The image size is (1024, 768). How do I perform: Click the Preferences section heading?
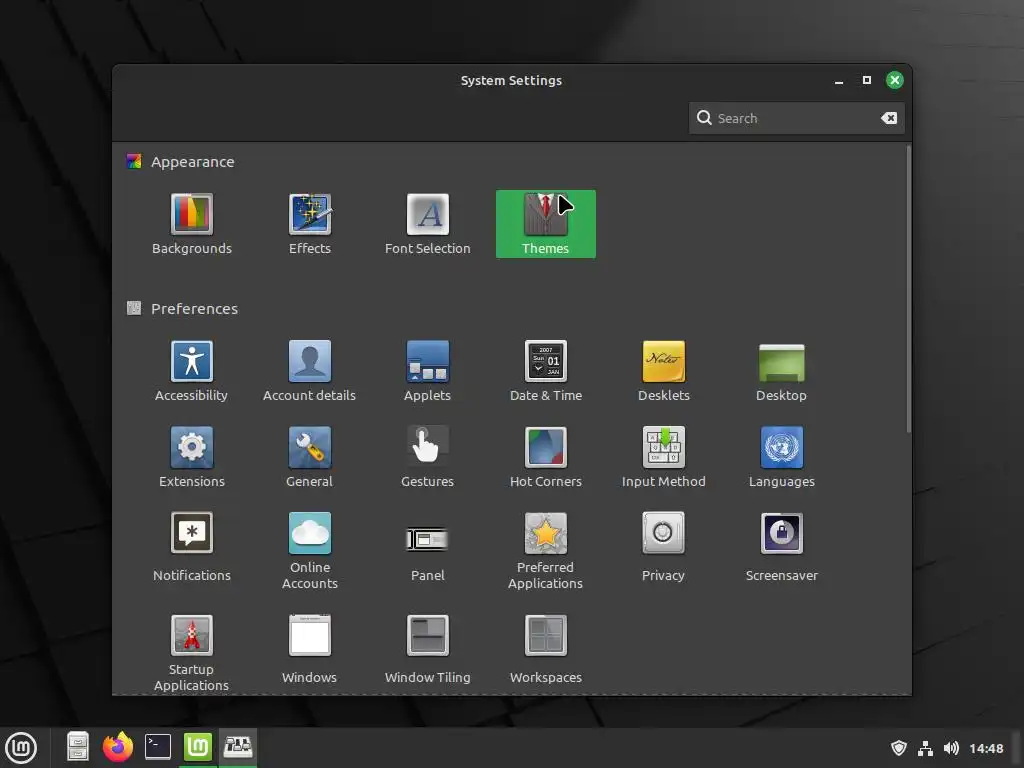coord(195,308)
